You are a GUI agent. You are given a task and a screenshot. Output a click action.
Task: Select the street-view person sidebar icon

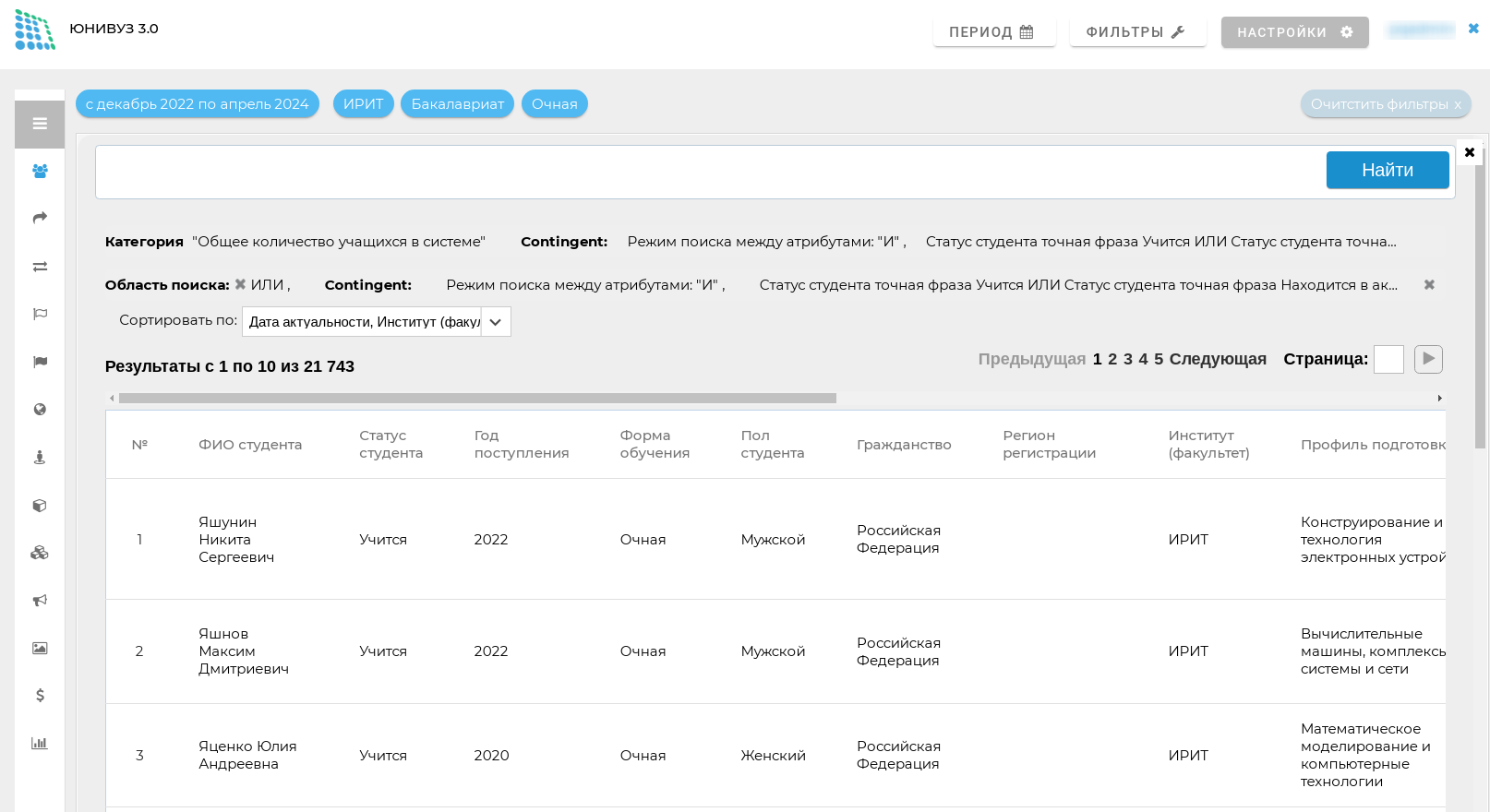pos(40,457)
